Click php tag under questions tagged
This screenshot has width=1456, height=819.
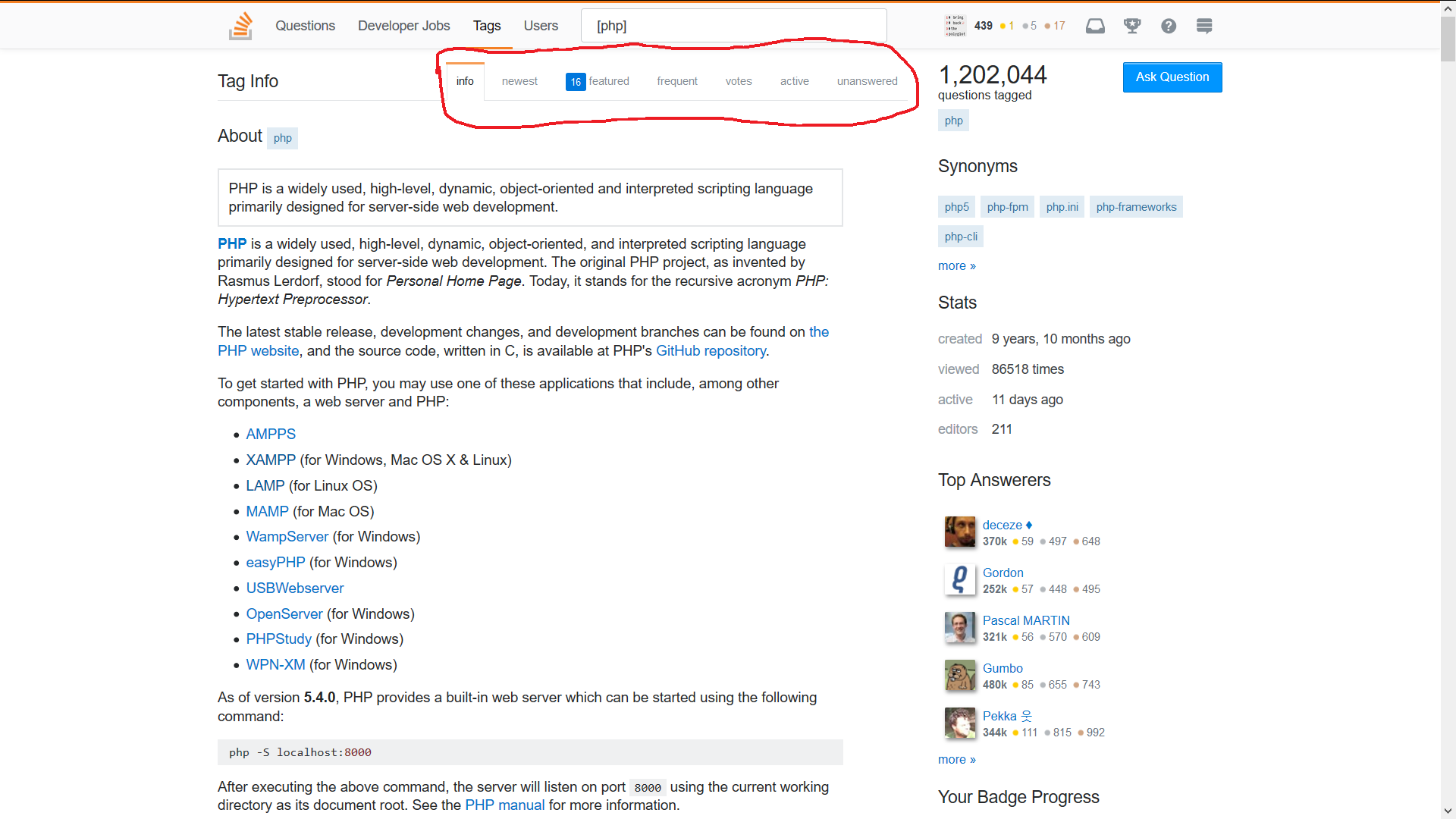(953, 121)
